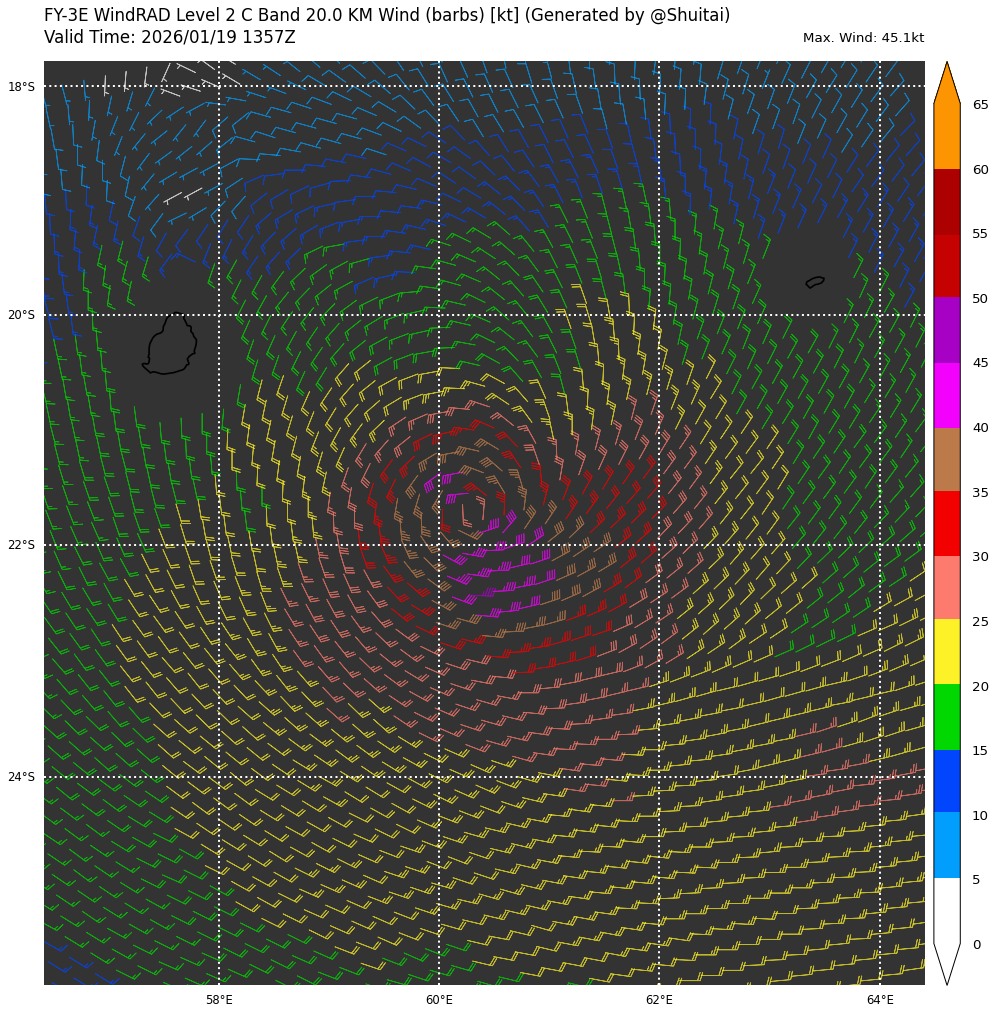Select the yellow 20–25 kt color band
Screen dimensions: 996x1014
[946, 651]
